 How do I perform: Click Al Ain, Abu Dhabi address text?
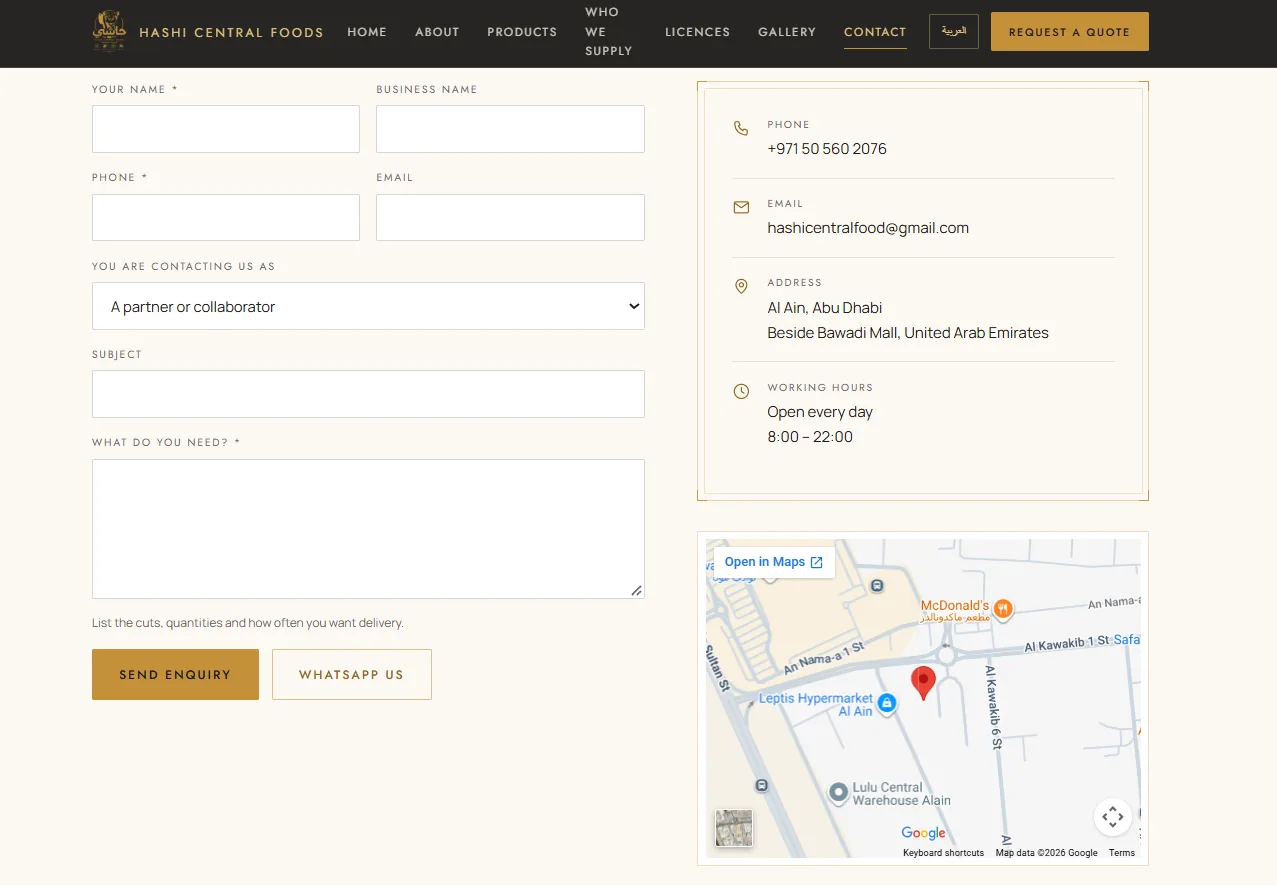(825, 308)
